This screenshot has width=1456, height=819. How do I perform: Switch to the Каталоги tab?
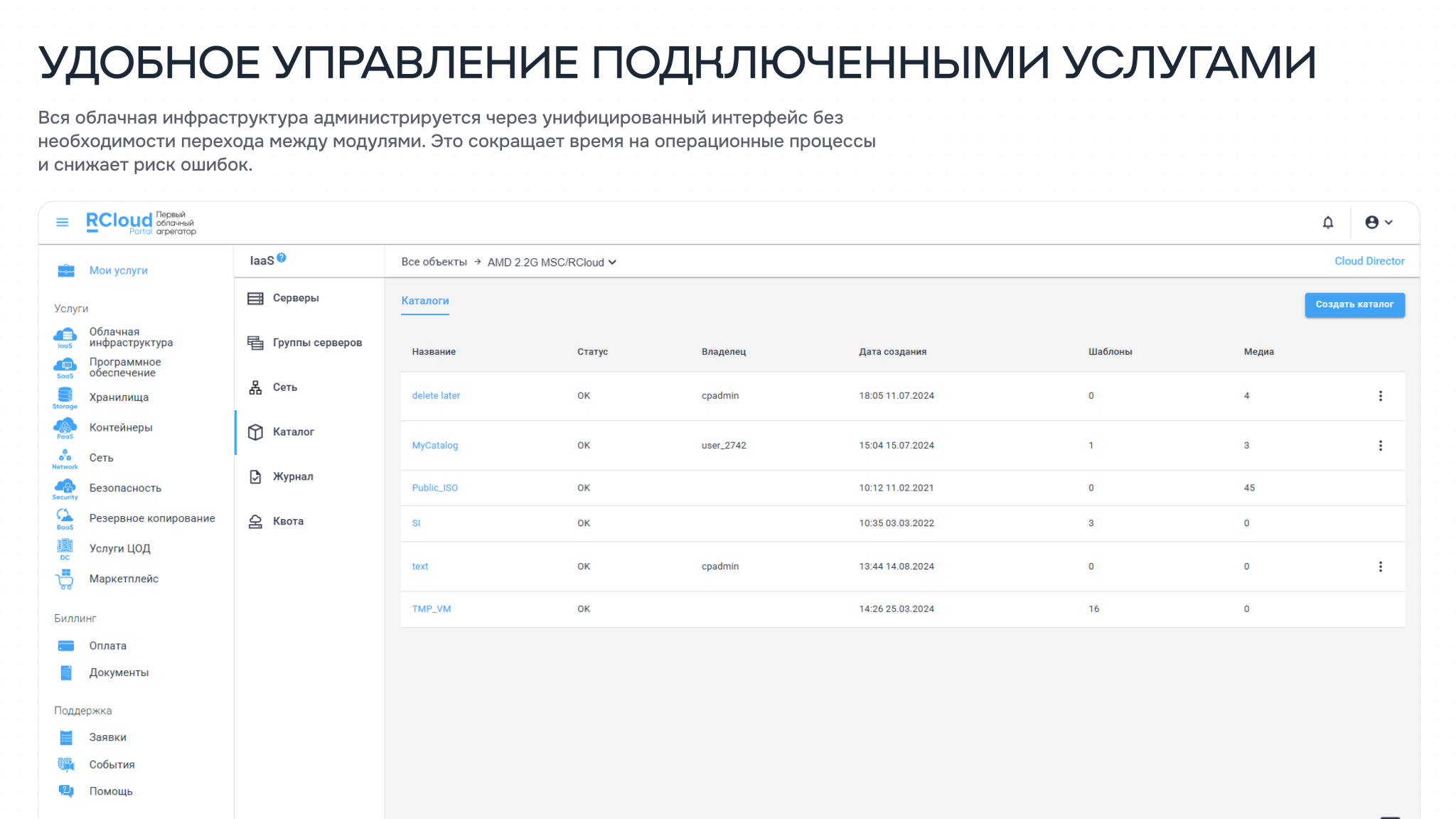coord(424,301)
